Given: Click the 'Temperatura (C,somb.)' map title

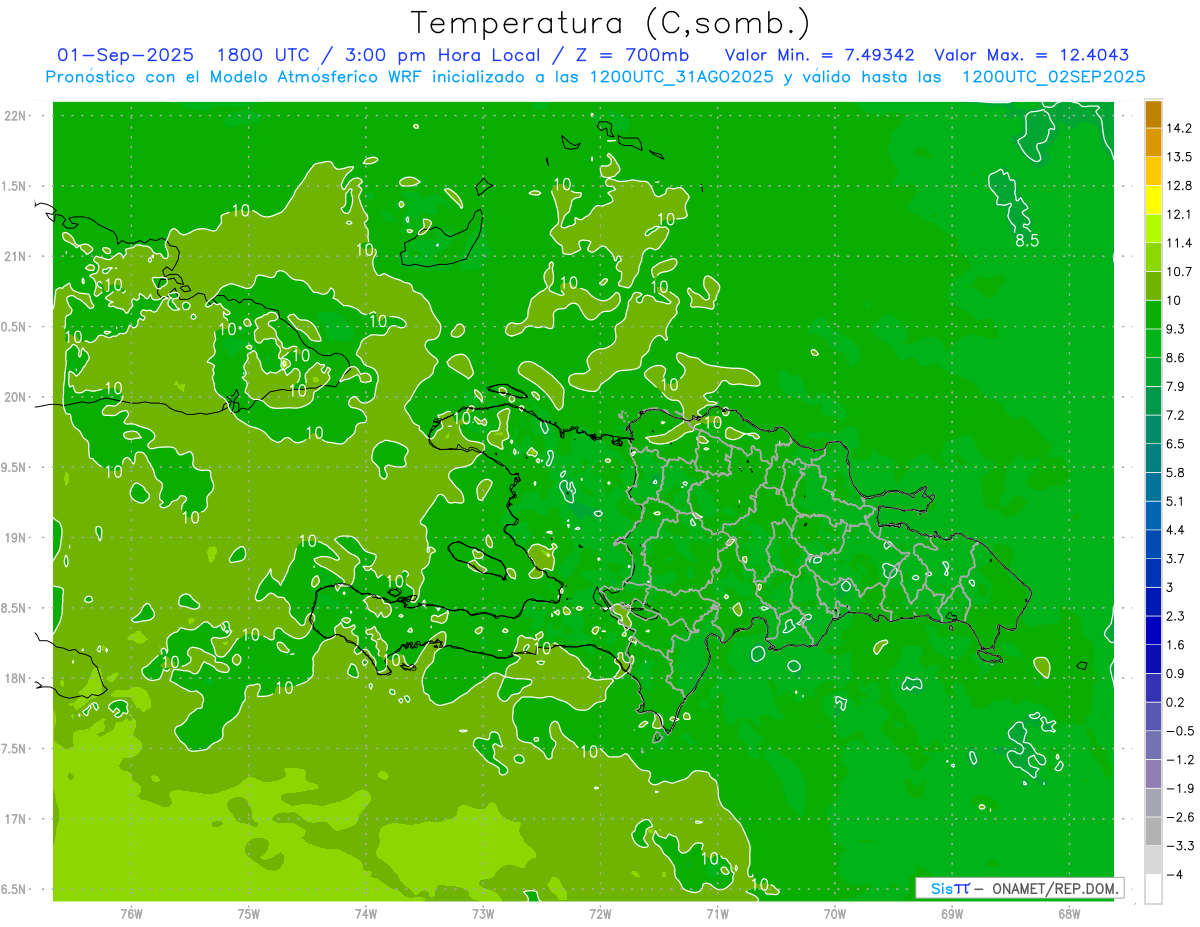Looking at the screenshot, I should coord(610,23).
